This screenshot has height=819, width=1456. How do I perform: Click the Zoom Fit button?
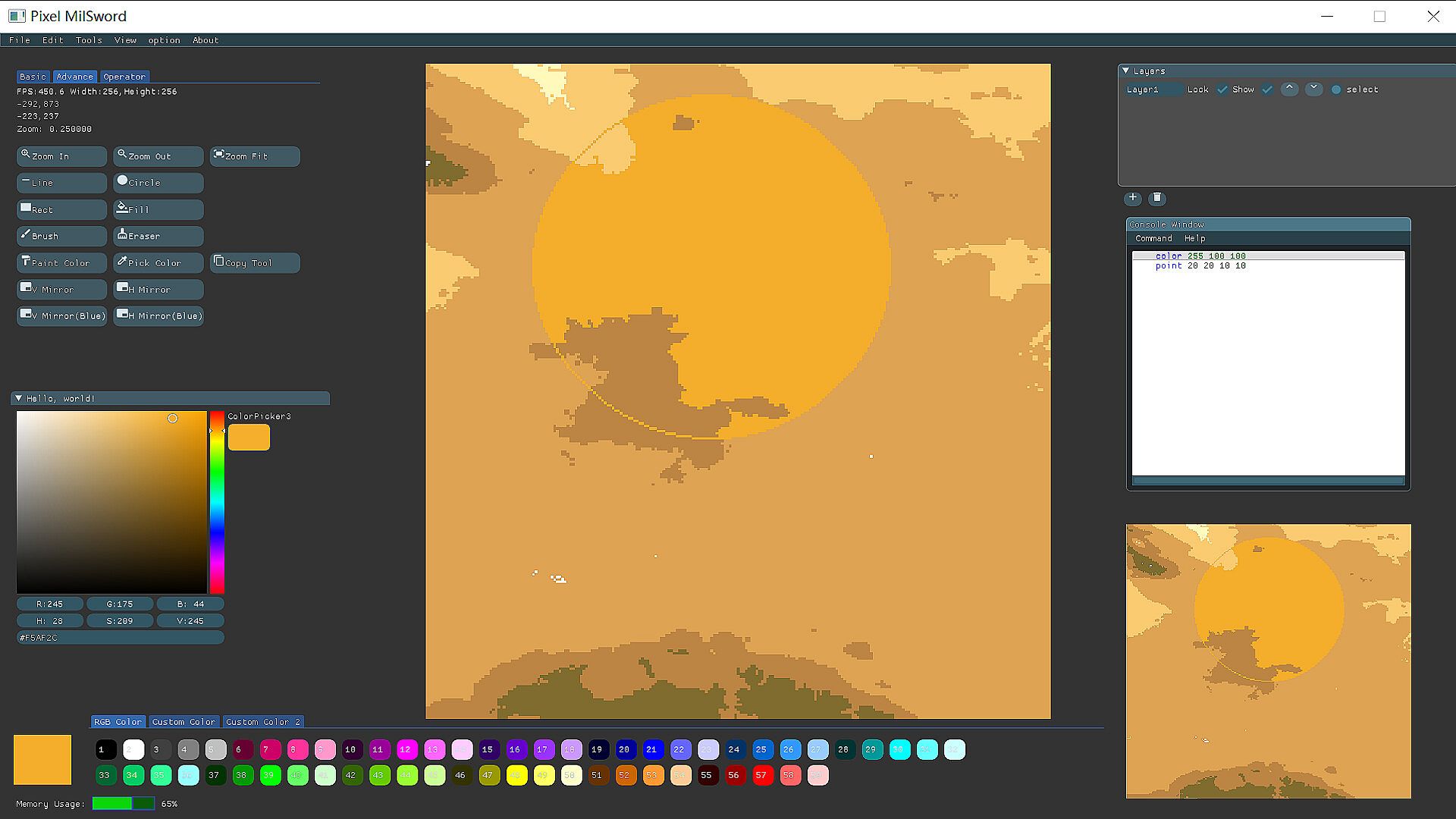pos(254,156)
